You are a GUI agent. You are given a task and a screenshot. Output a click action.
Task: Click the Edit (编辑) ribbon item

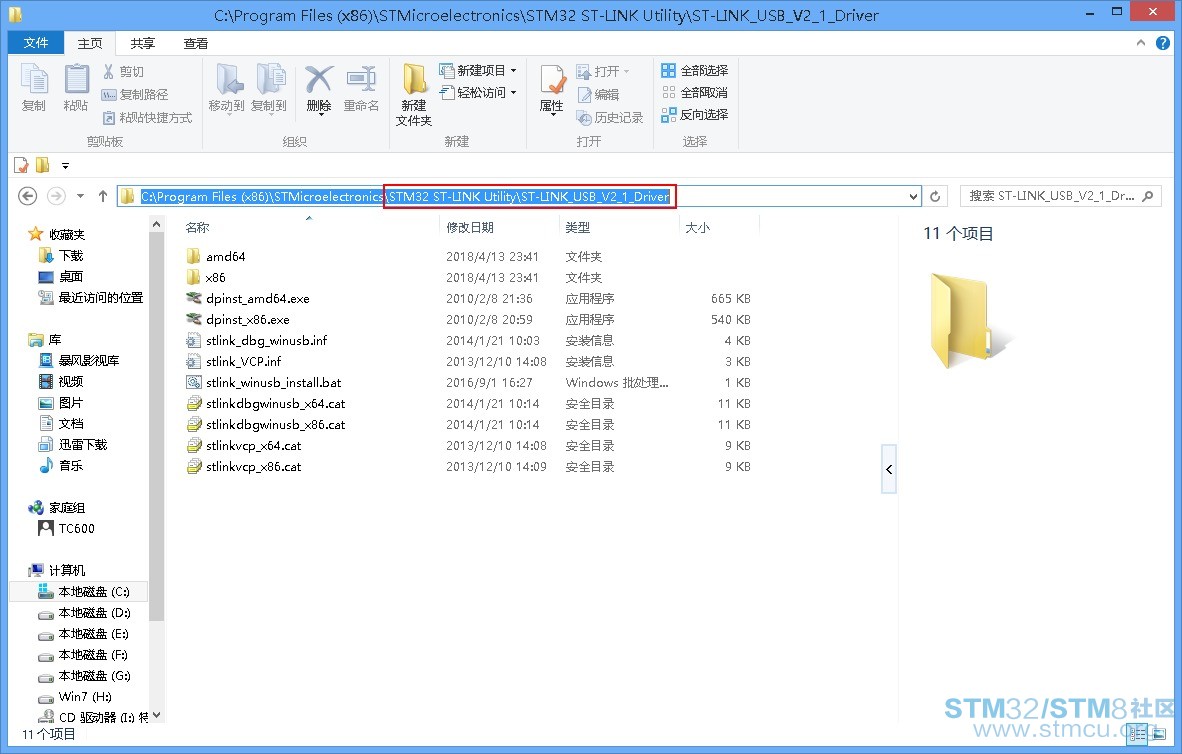(598, 94)
